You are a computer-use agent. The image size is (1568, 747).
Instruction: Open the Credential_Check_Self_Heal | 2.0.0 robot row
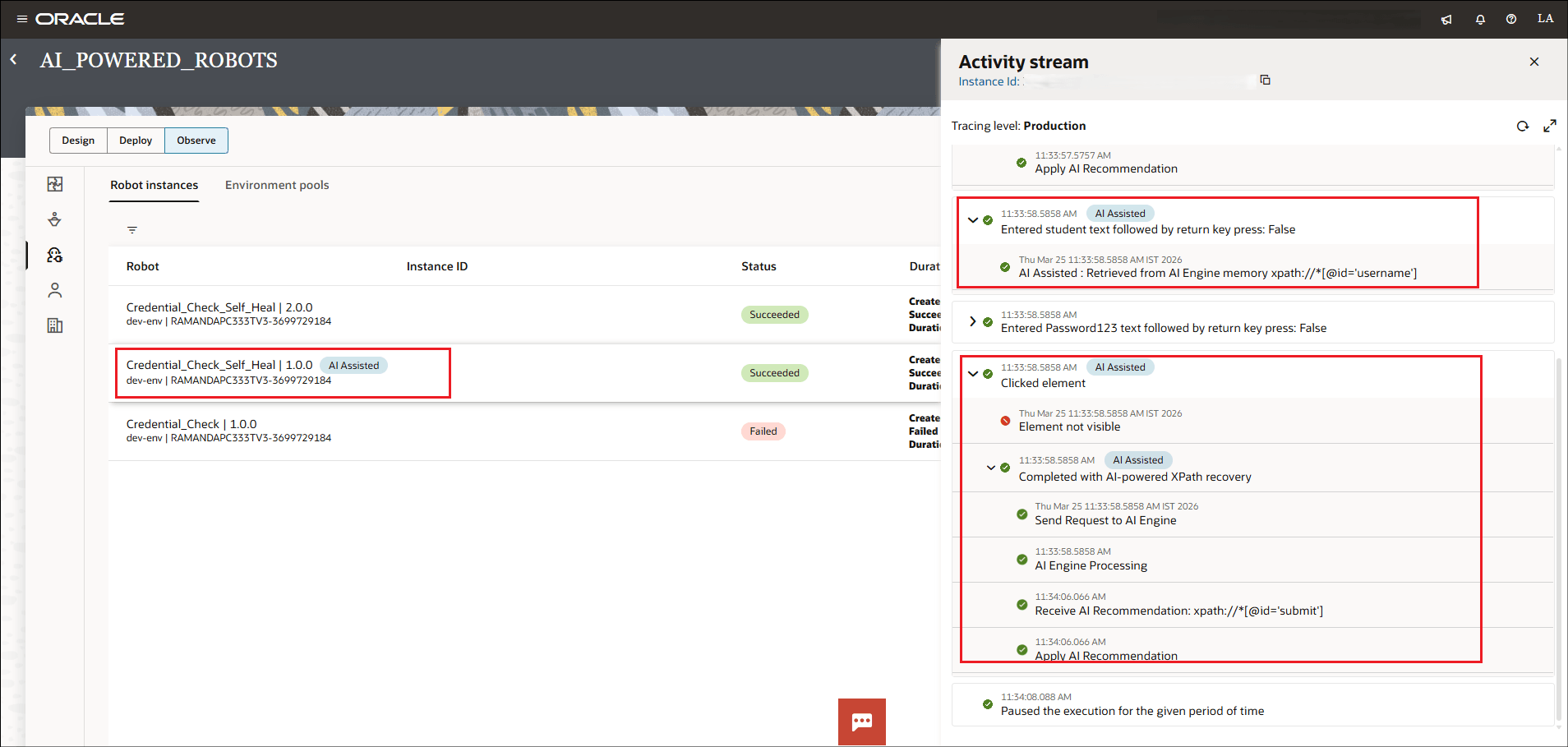pyautogui.click(x=524, y=315)
